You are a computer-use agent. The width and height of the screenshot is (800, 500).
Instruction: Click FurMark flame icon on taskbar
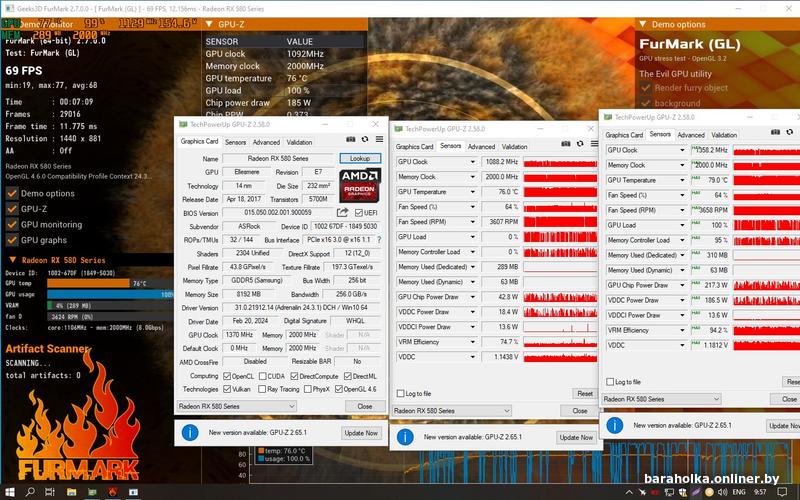click(x=113, y=492)
